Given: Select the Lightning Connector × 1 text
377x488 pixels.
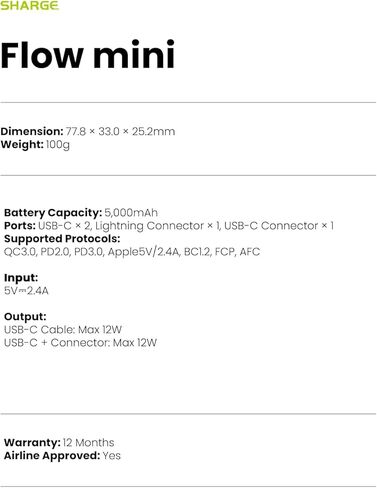Looking at the screenshot, I should [x=157, y=226].
